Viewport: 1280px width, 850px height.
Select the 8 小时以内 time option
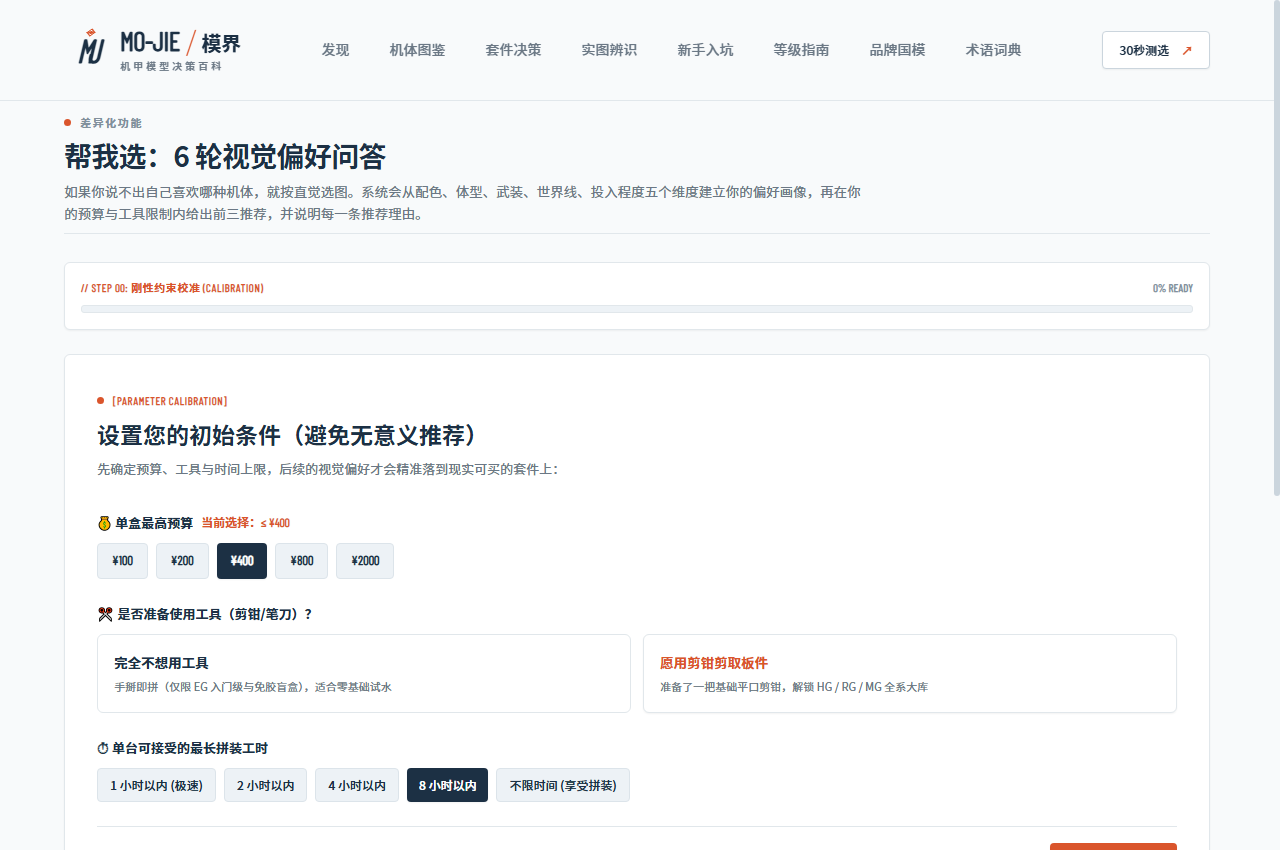click(447, 785)
